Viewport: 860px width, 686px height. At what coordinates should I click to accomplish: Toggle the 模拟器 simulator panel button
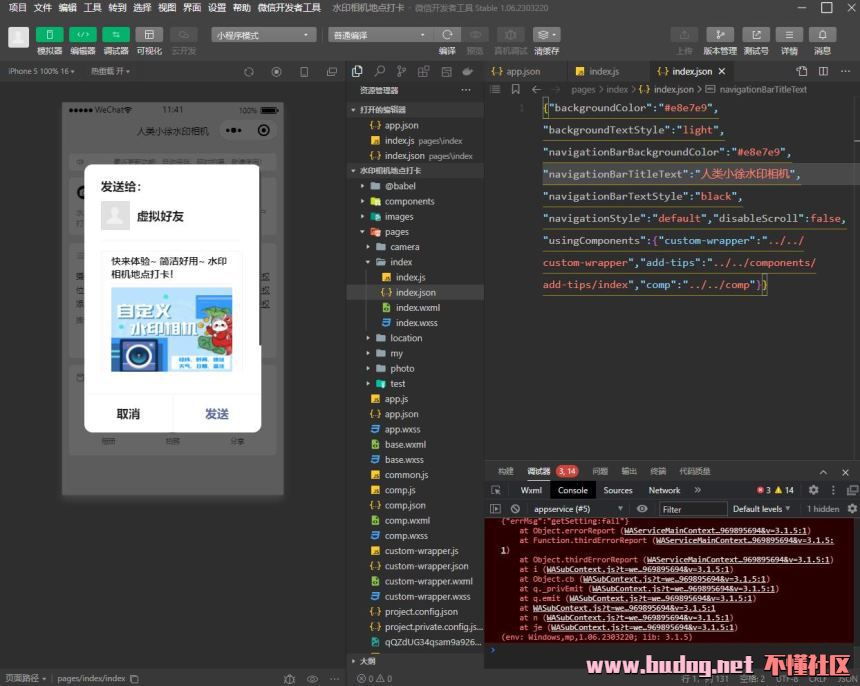(x=49, y=35)
